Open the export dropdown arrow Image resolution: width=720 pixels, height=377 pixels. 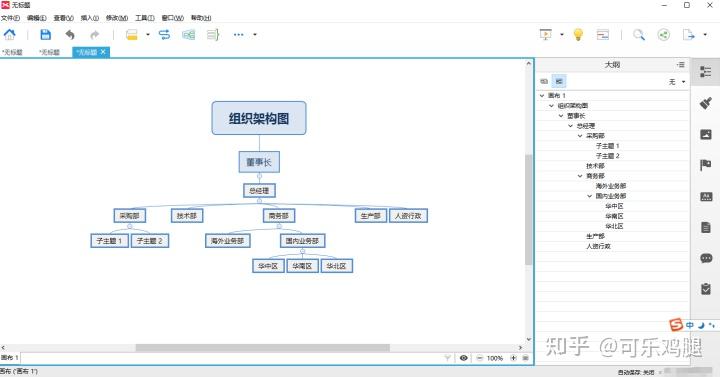(705, 34)
